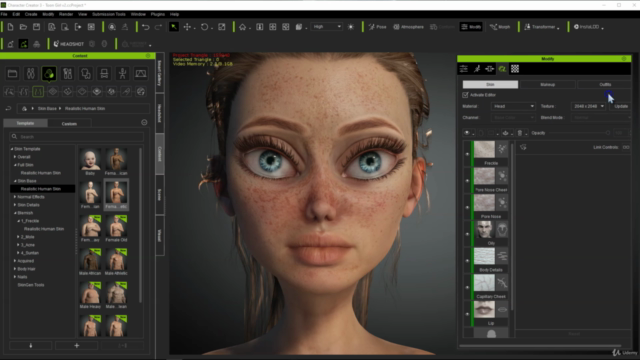Image resolution: width=640 pixels, height=360 pixels.
Task: Hide the Freckle layer via eye toggle
Action: point(467,154)
